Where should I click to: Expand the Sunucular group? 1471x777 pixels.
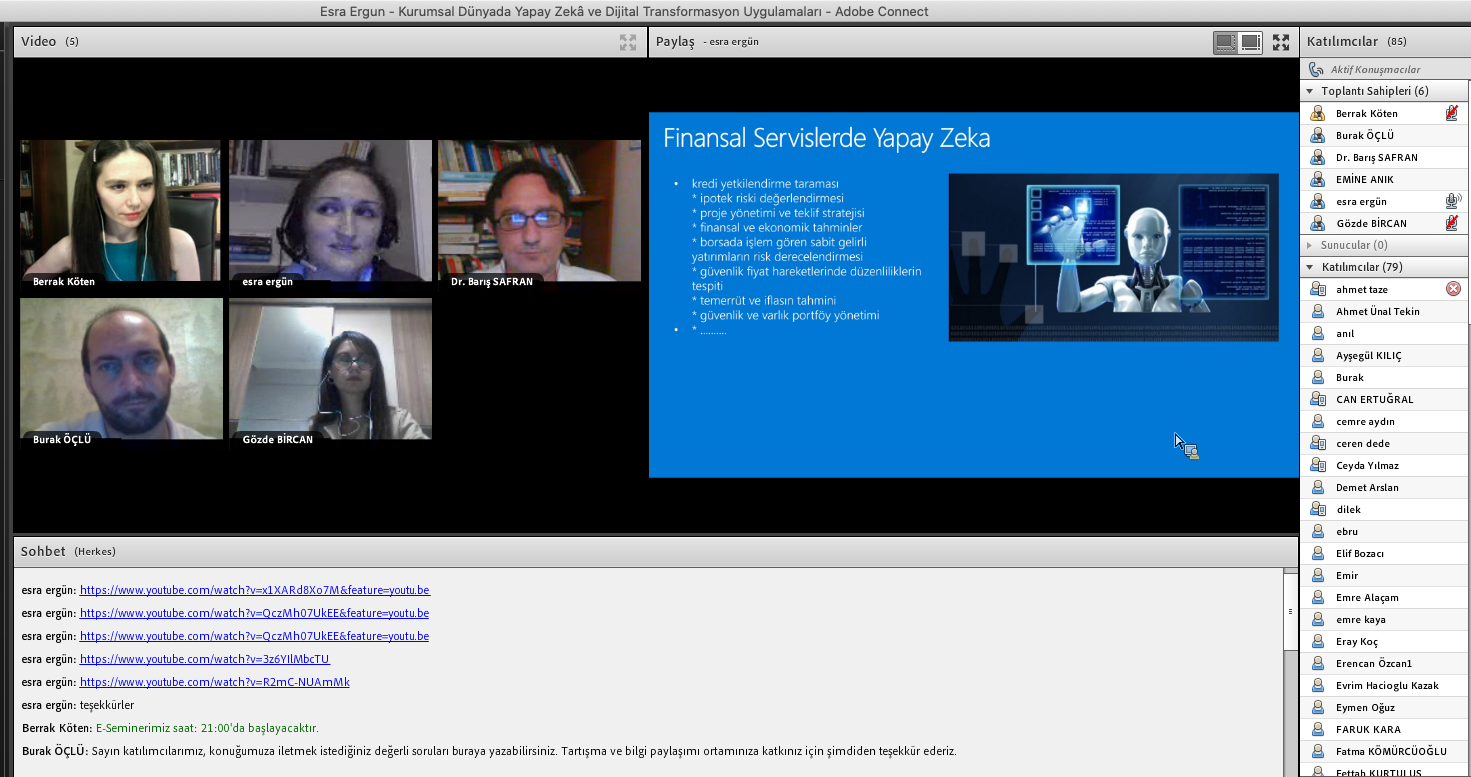pyautogui.click(x=1311, y=245)
